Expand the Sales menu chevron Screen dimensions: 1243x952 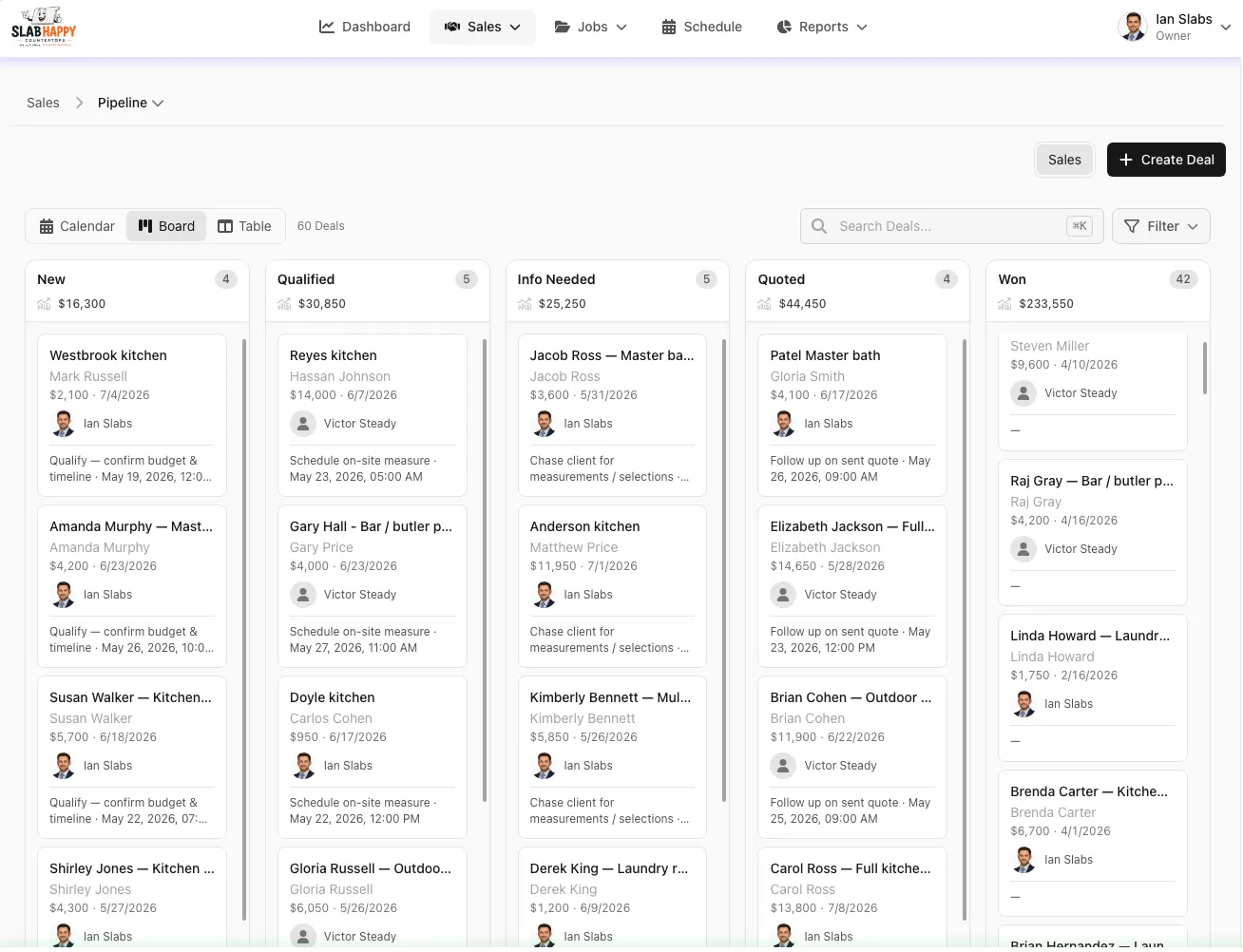pyautogui.click(x=515, y=28)
